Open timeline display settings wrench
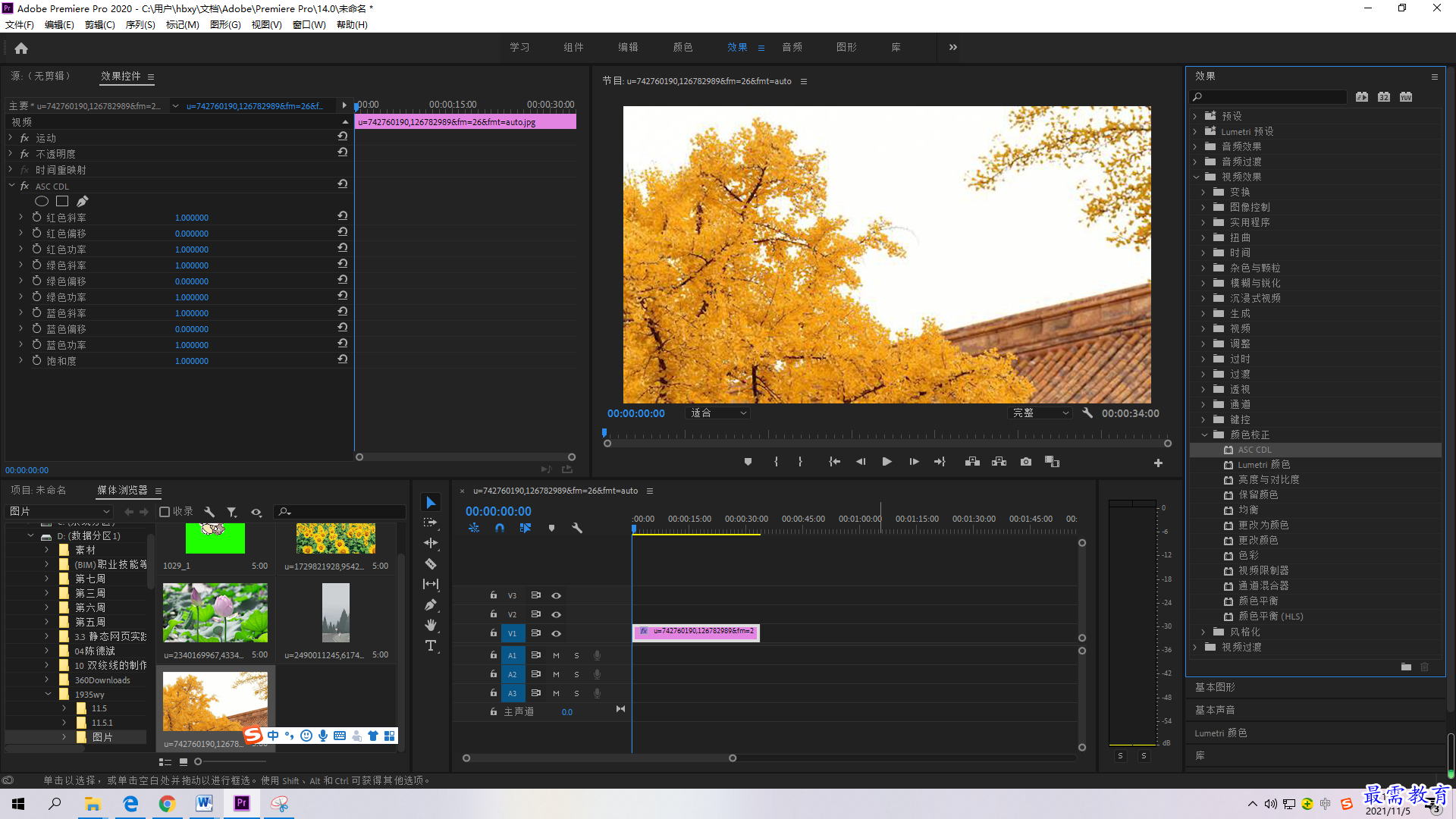 [577, 528]
